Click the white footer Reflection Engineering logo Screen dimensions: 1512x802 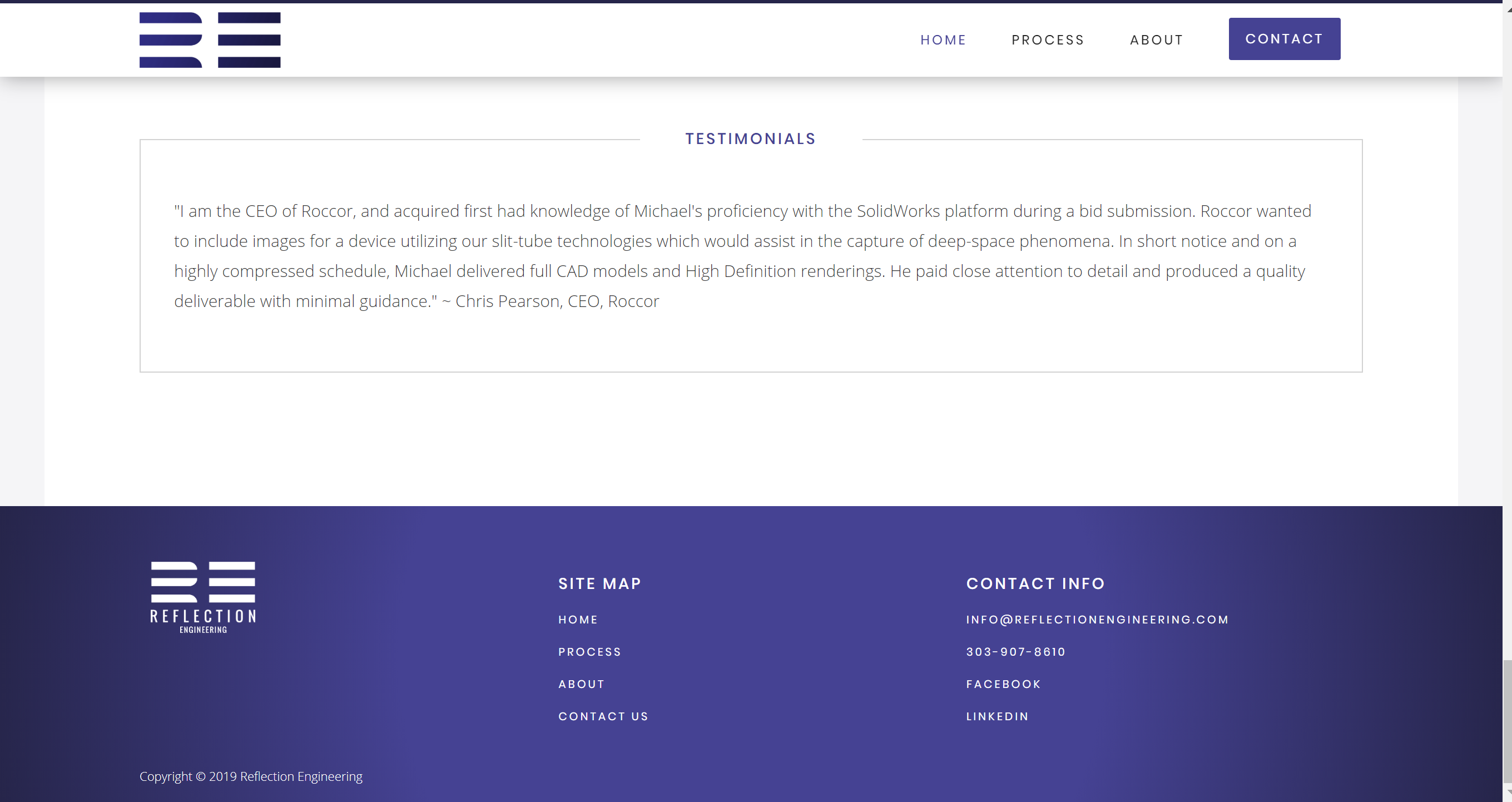tap(202, 597)
